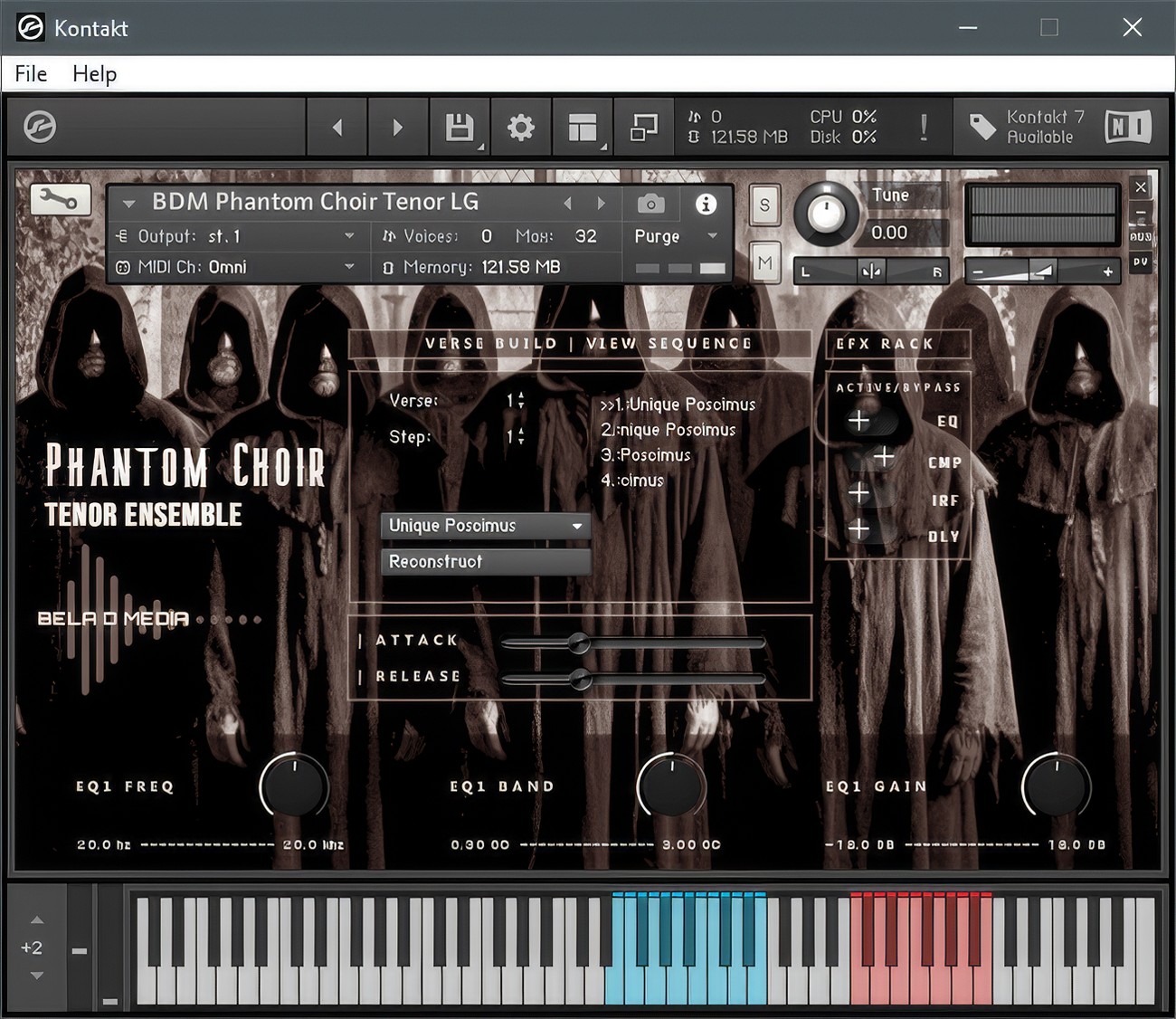
Task: Click the NI logo button
Action: (1128, 127)
